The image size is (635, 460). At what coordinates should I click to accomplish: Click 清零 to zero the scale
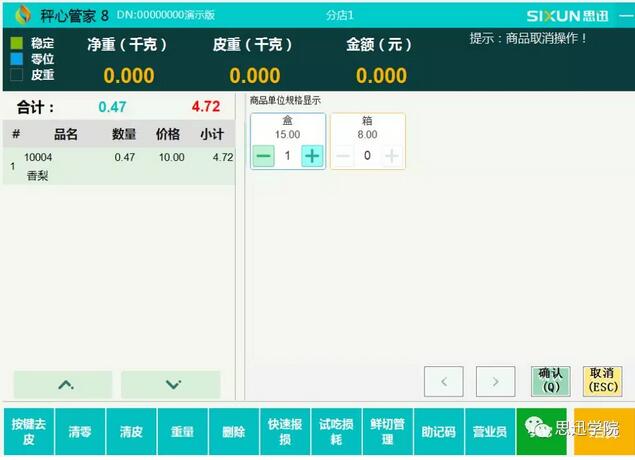[80, 432]
